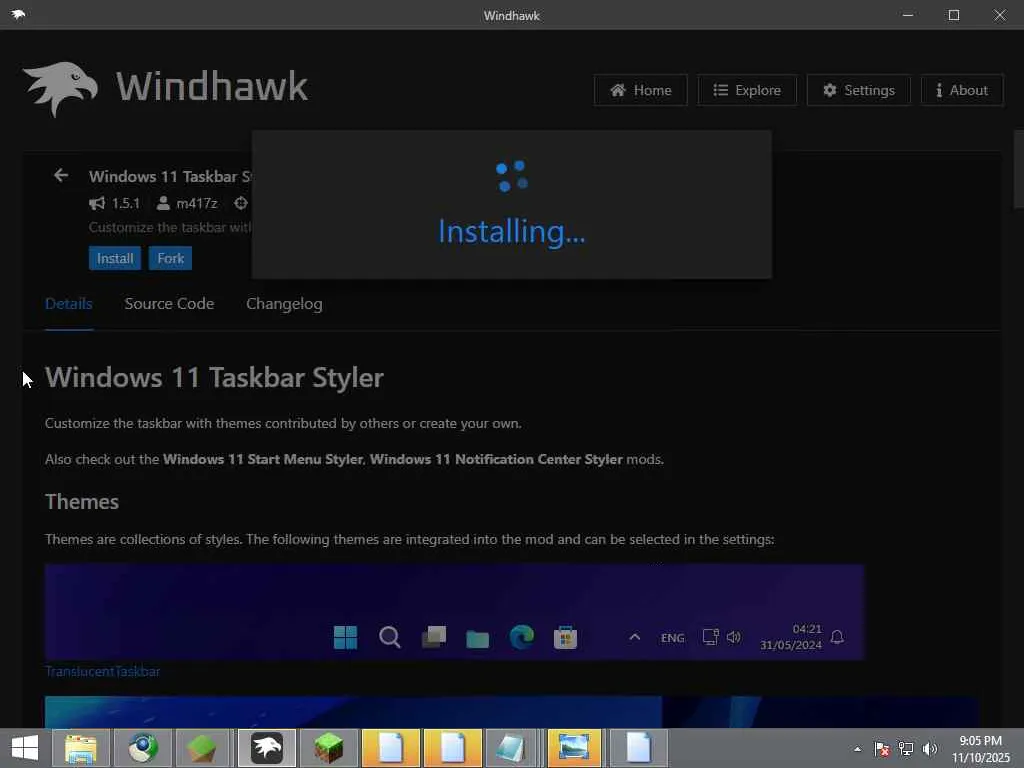Switch to the Changelog tab

(x=284, y=304)
